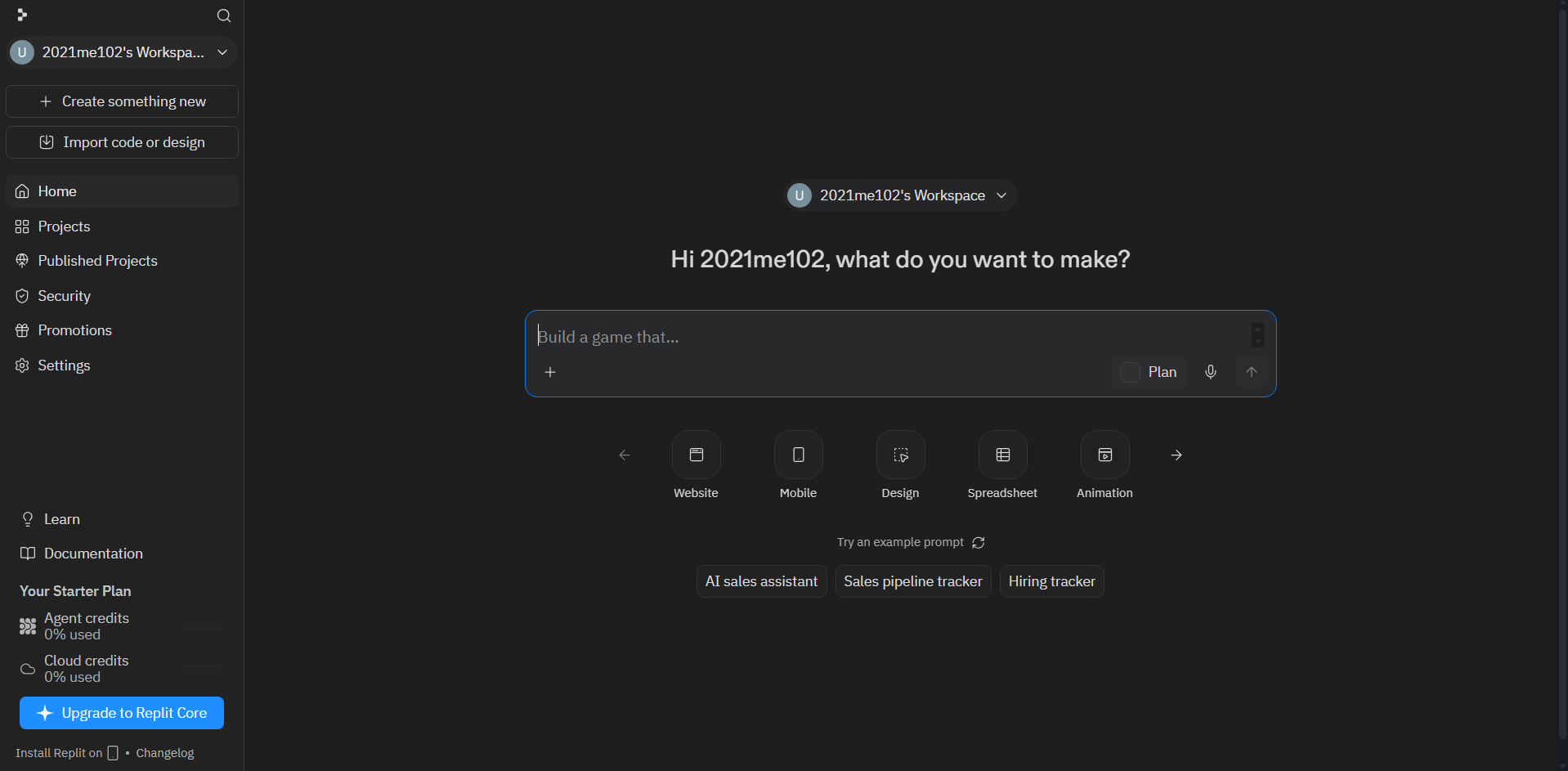Click Create something new button
The height and width of the screenshot is (771, 1568).
(x=123, y=101)
